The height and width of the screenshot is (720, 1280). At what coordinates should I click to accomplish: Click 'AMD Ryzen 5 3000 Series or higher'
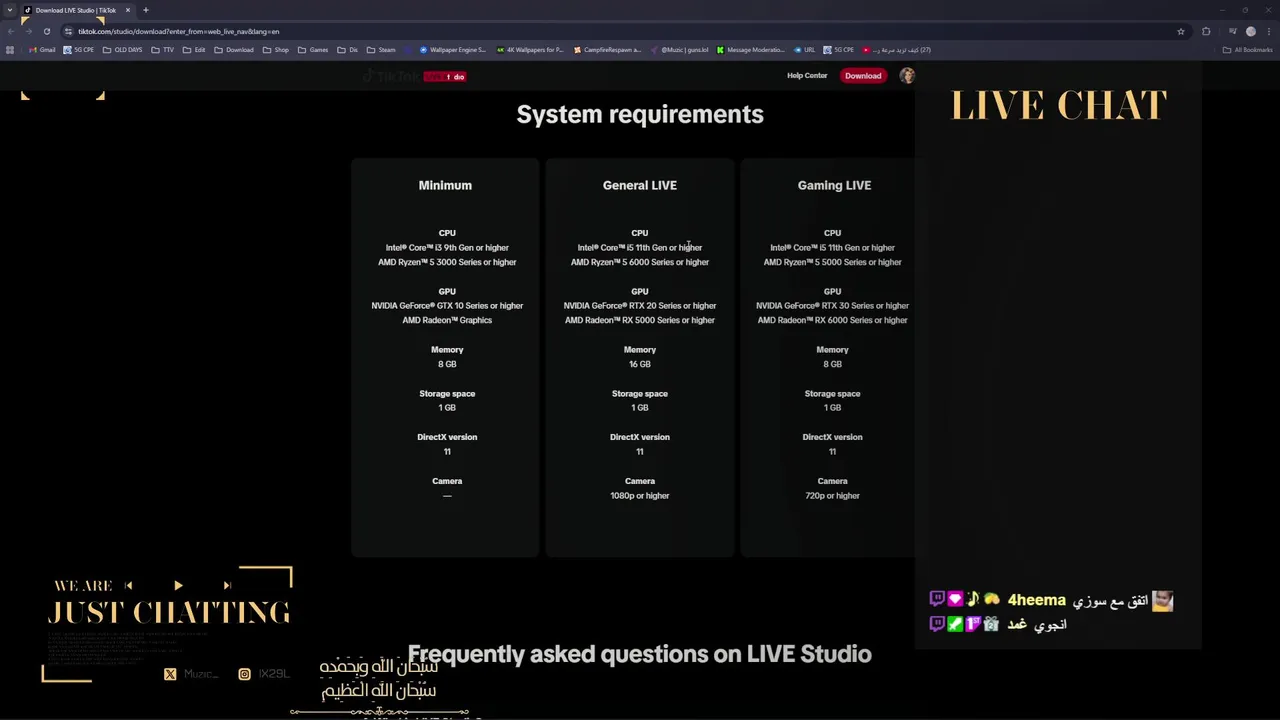[447, 262]
